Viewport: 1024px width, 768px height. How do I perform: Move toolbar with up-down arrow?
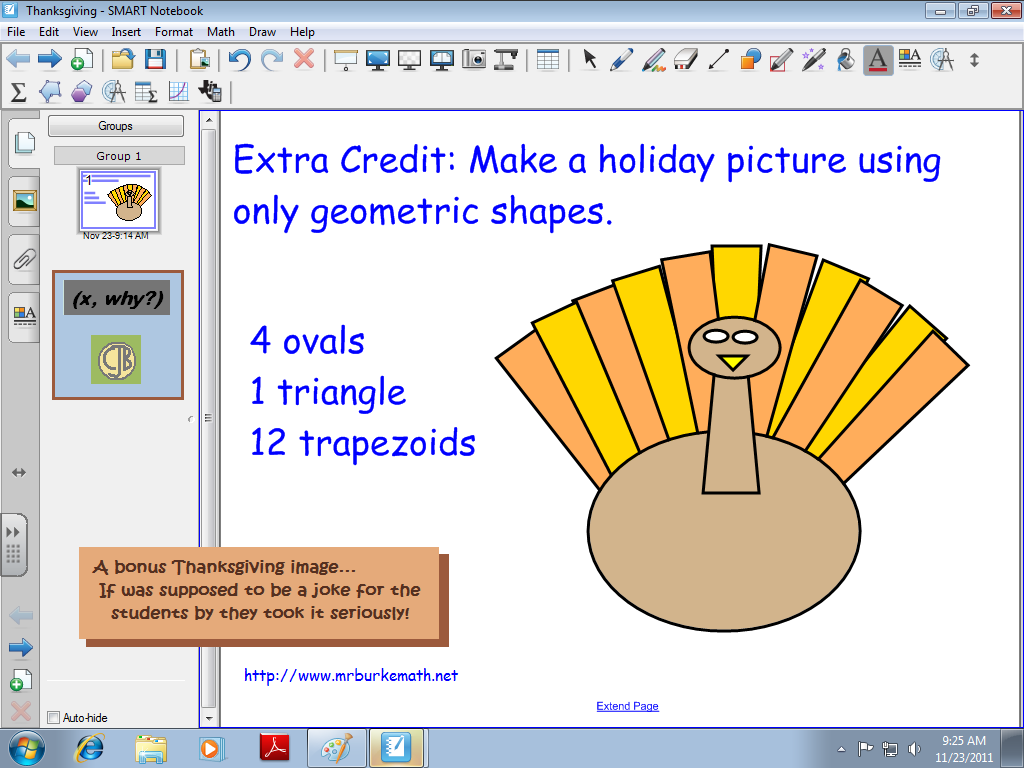click(x=974, y=60)
